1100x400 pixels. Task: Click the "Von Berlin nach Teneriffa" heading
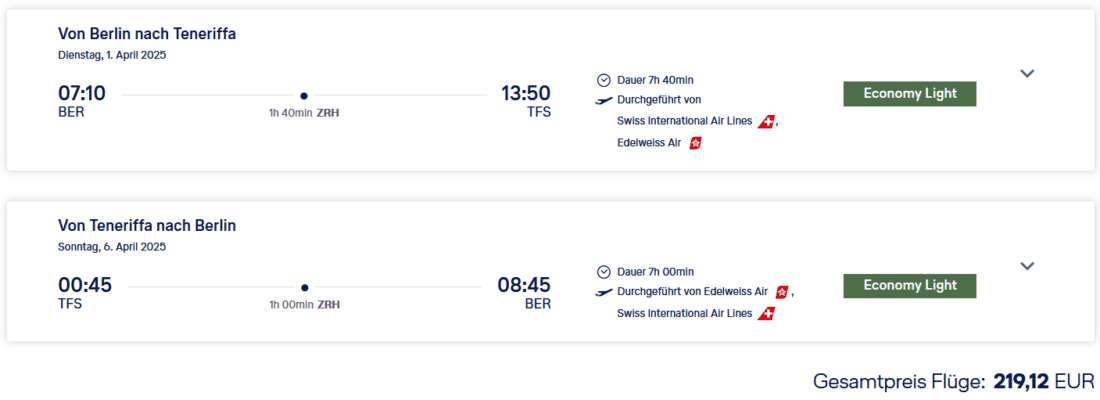pyautogui.click(x=147, y=34)
